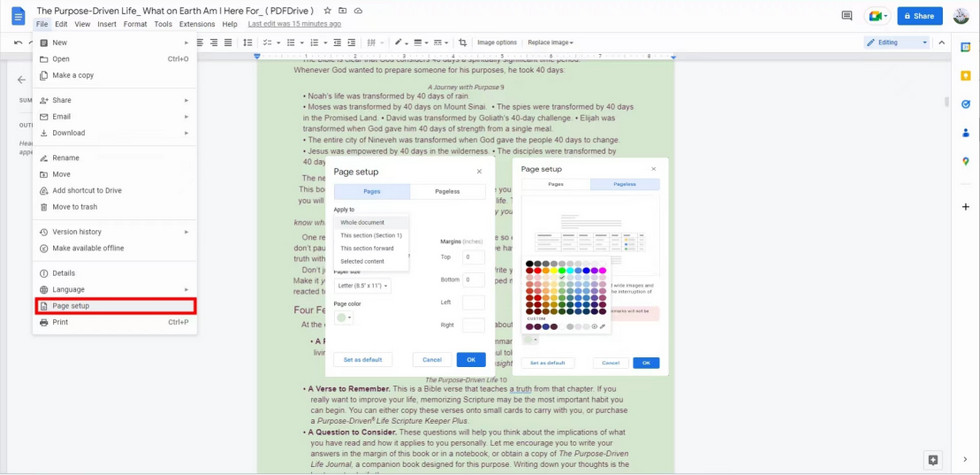The width and height of the screenshot is (980, 475).
Task: Choose Make a copy from File menu
Action: (x=115, y=75)
